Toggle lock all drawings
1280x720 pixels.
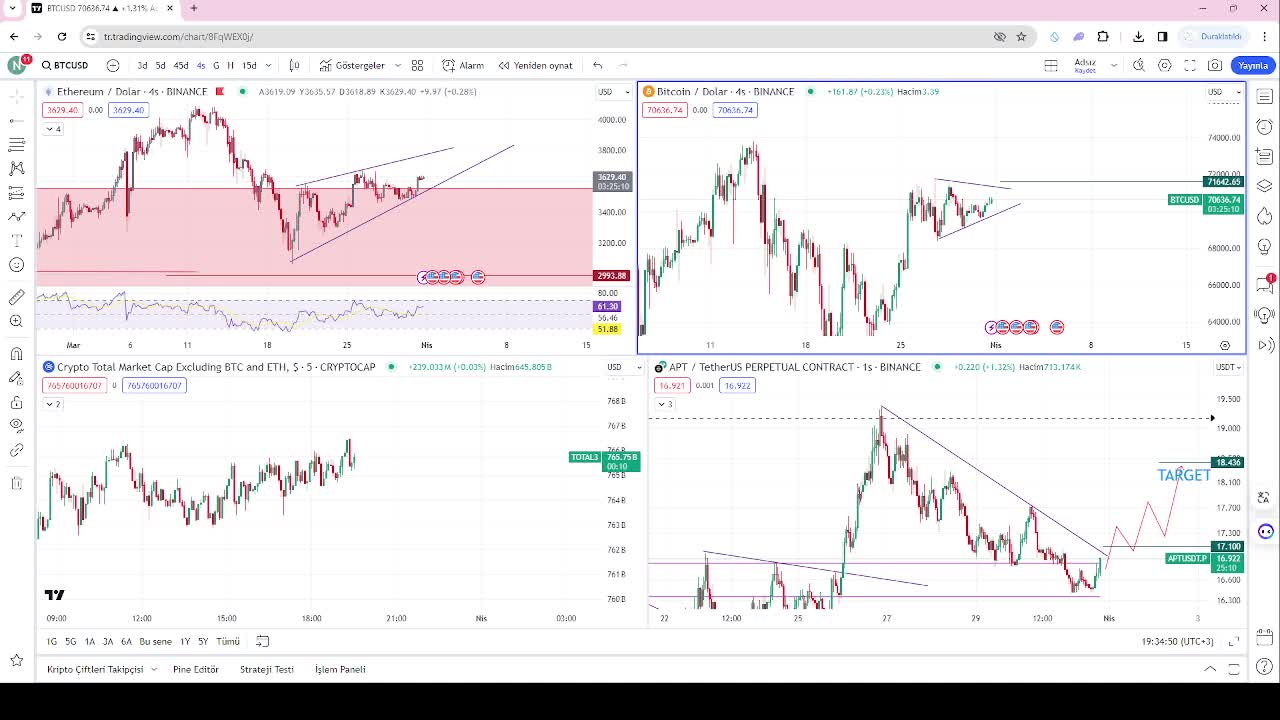tap(16, 402)
